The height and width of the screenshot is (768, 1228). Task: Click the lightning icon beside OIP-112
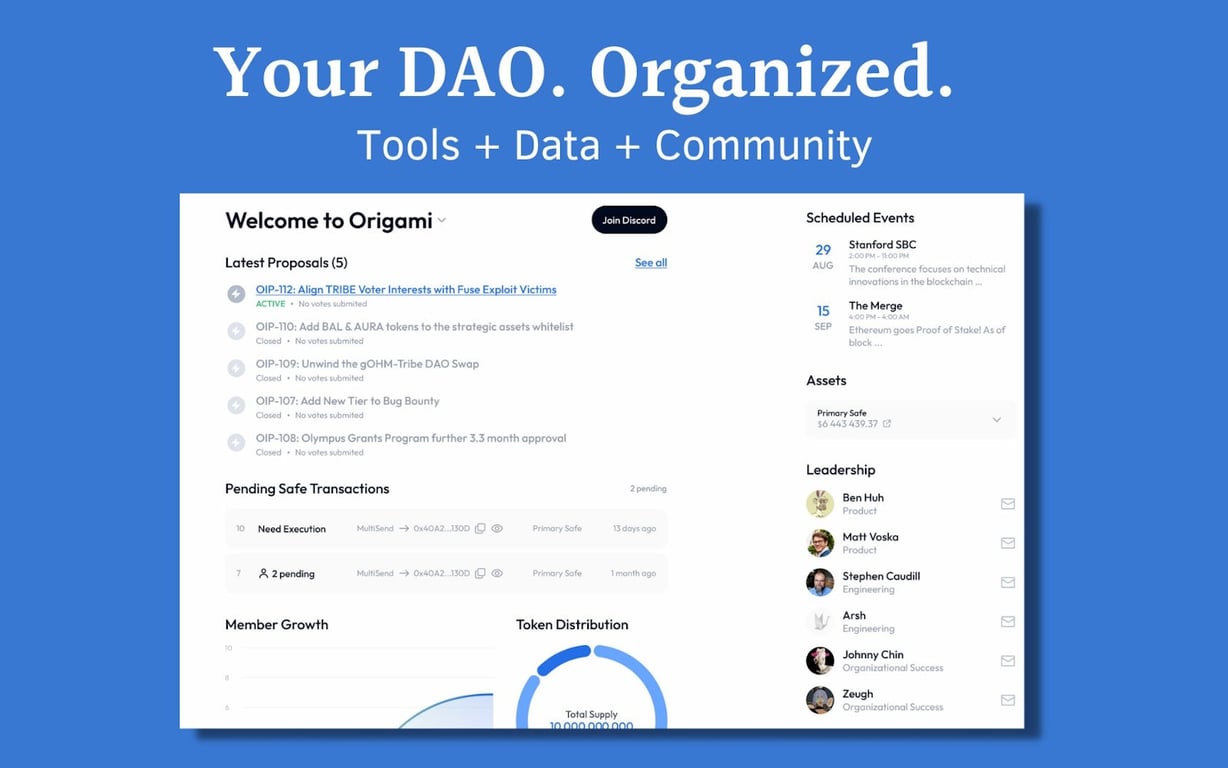click(x=236, y=294)
